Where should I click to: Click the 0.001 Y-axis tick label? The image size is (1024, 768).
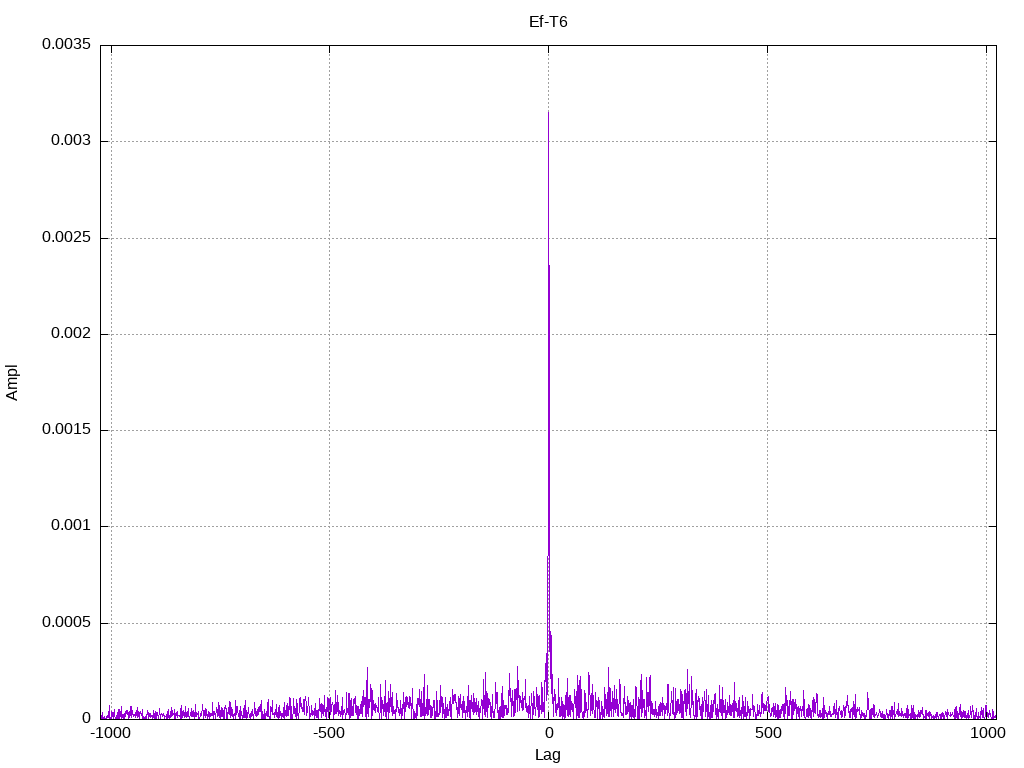(x=71, y=525)
